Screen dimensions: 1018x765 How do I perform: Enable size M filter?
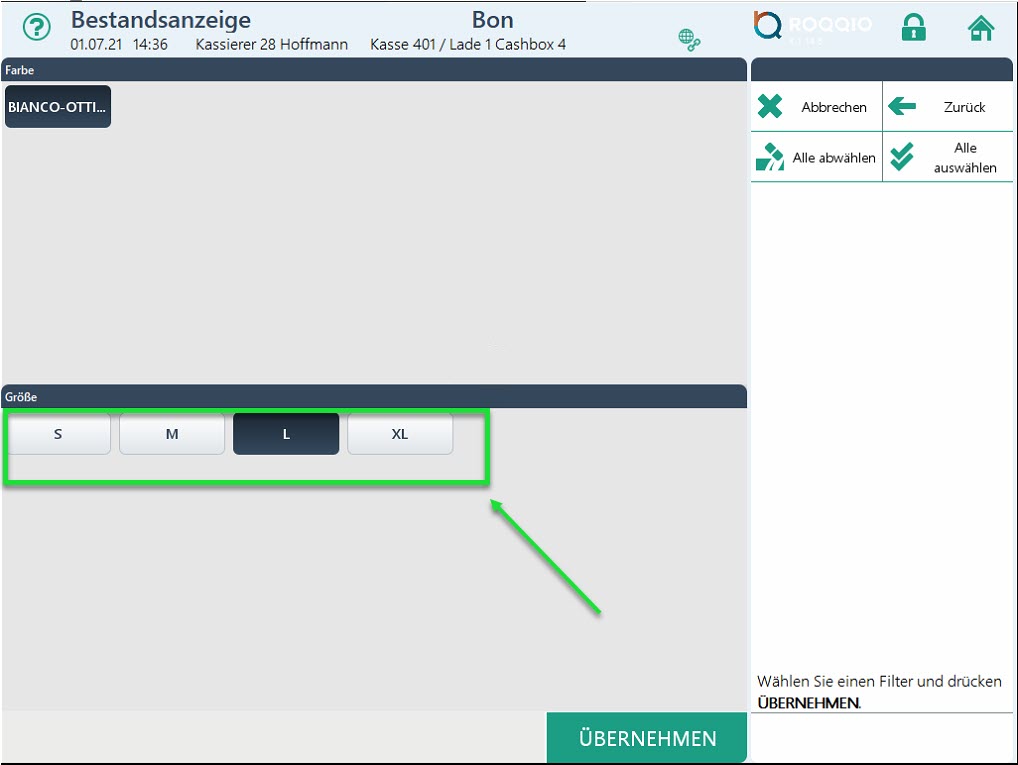(x=172, y=435)
